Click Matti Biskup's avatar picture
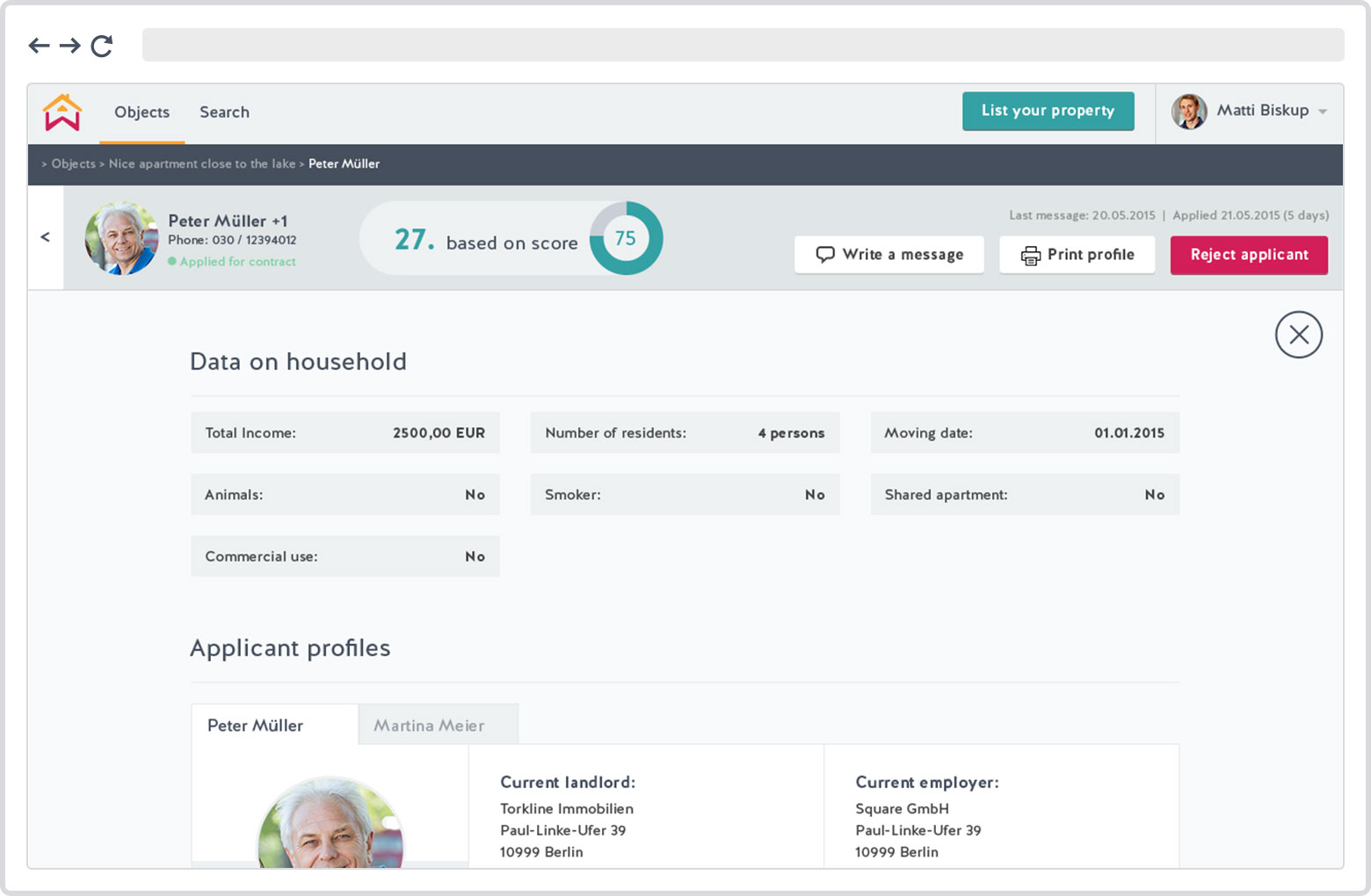Screen dimensions: 1371x896 tap(1189, 112)
